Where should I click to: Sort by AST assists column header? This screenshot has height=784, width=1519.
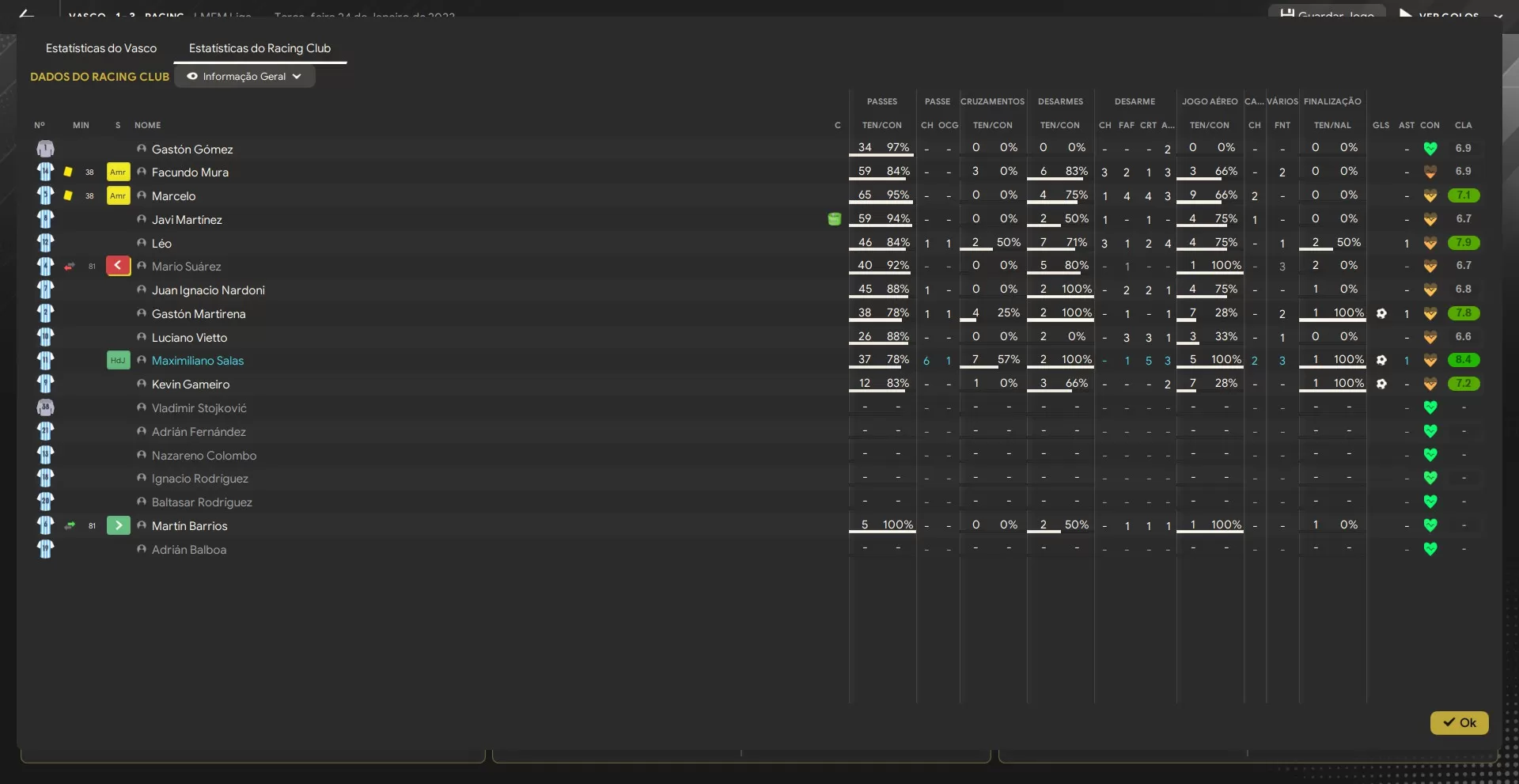pyautogui.click(x=1406, y=125)
